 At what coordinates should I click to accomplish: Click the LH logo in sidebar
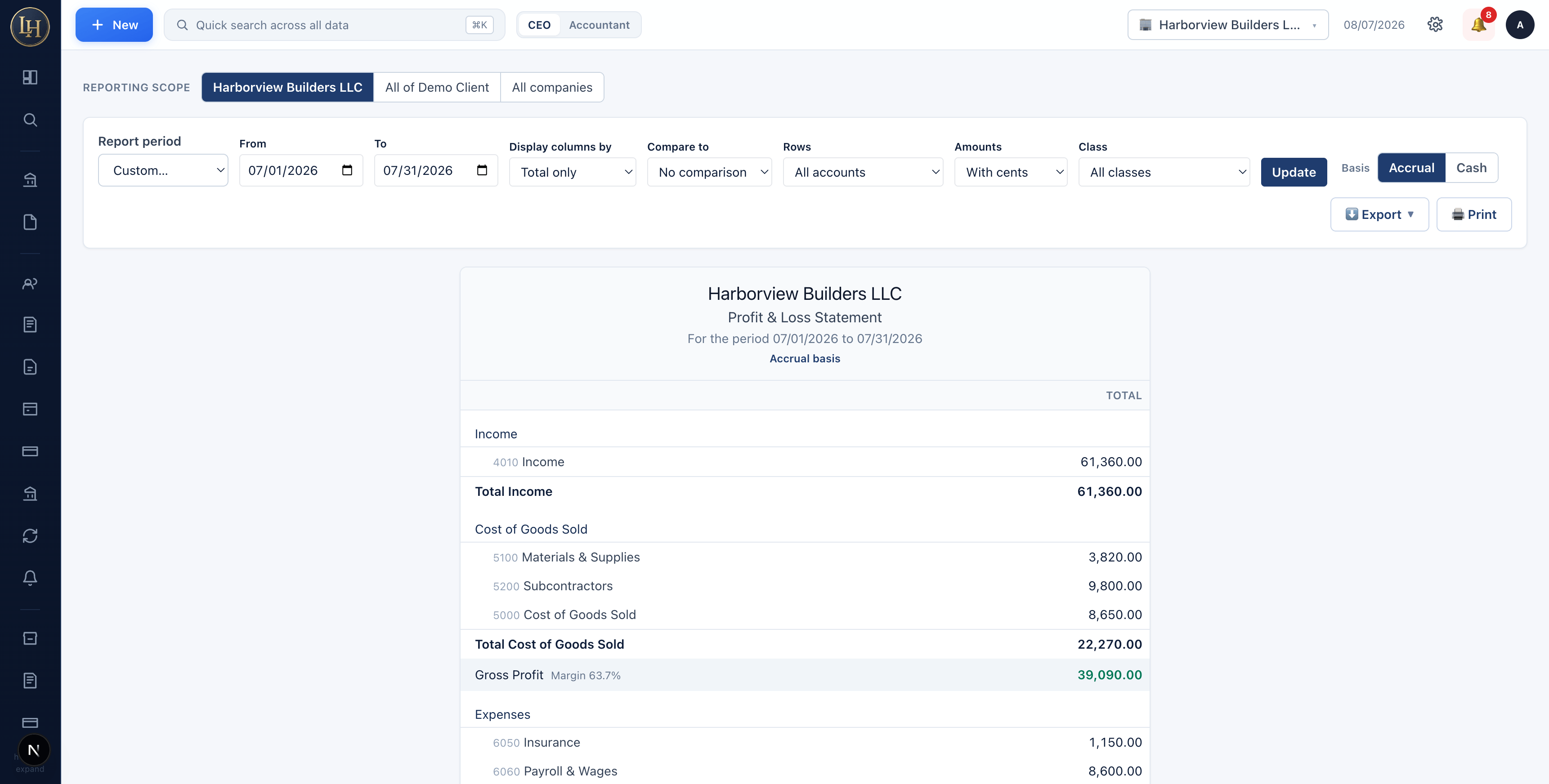[30, 27]
